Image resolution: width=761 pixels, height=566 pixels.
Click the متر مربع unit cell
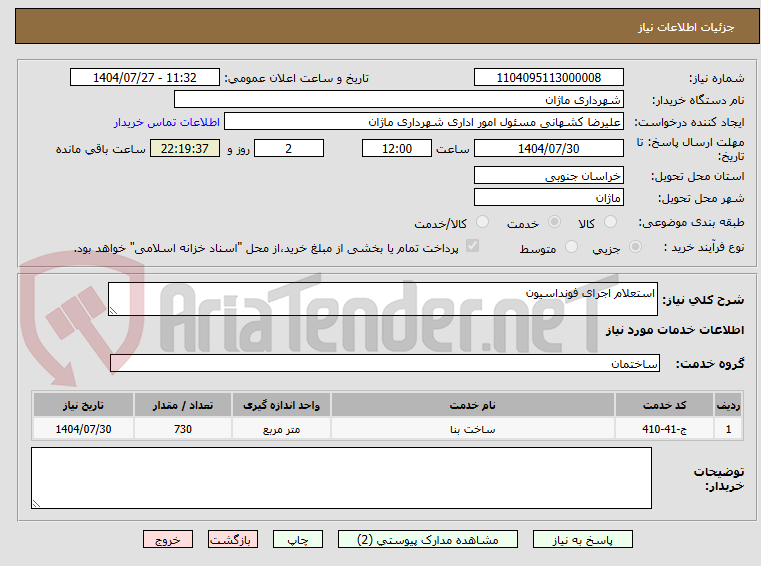point(281,429)
